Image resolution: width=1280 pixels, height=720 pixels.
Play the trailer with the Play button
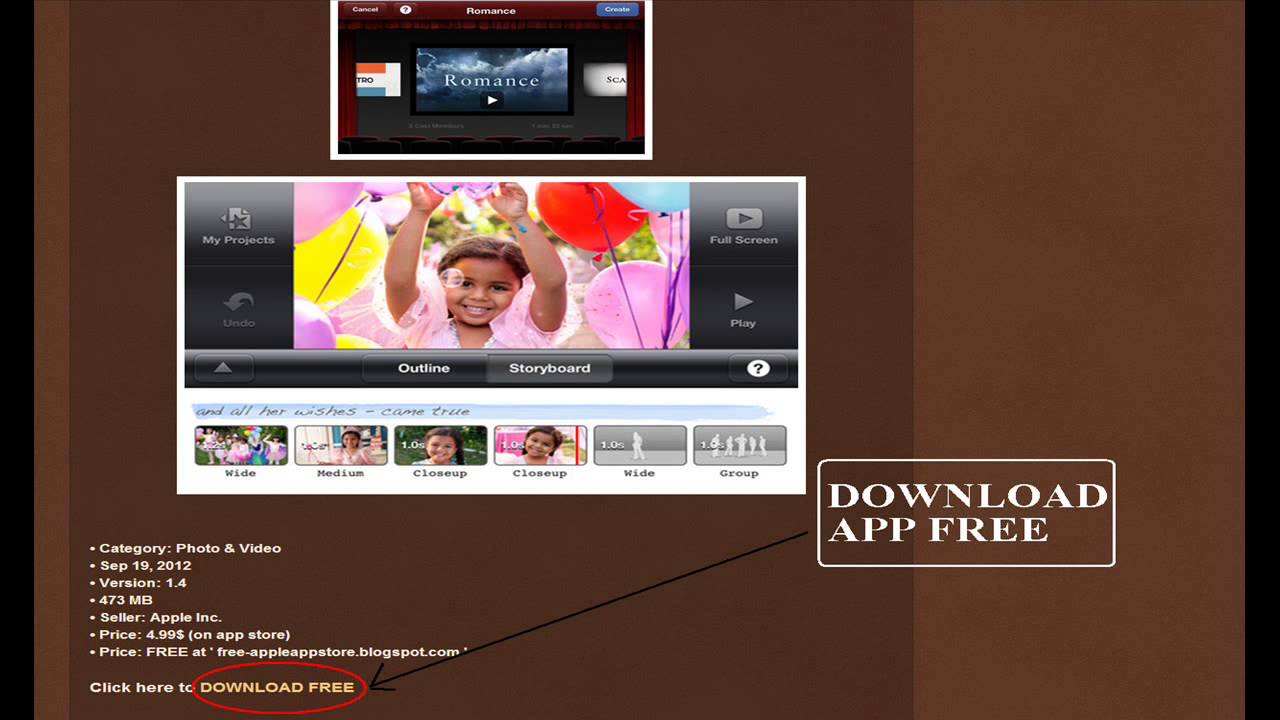[743, 308]
